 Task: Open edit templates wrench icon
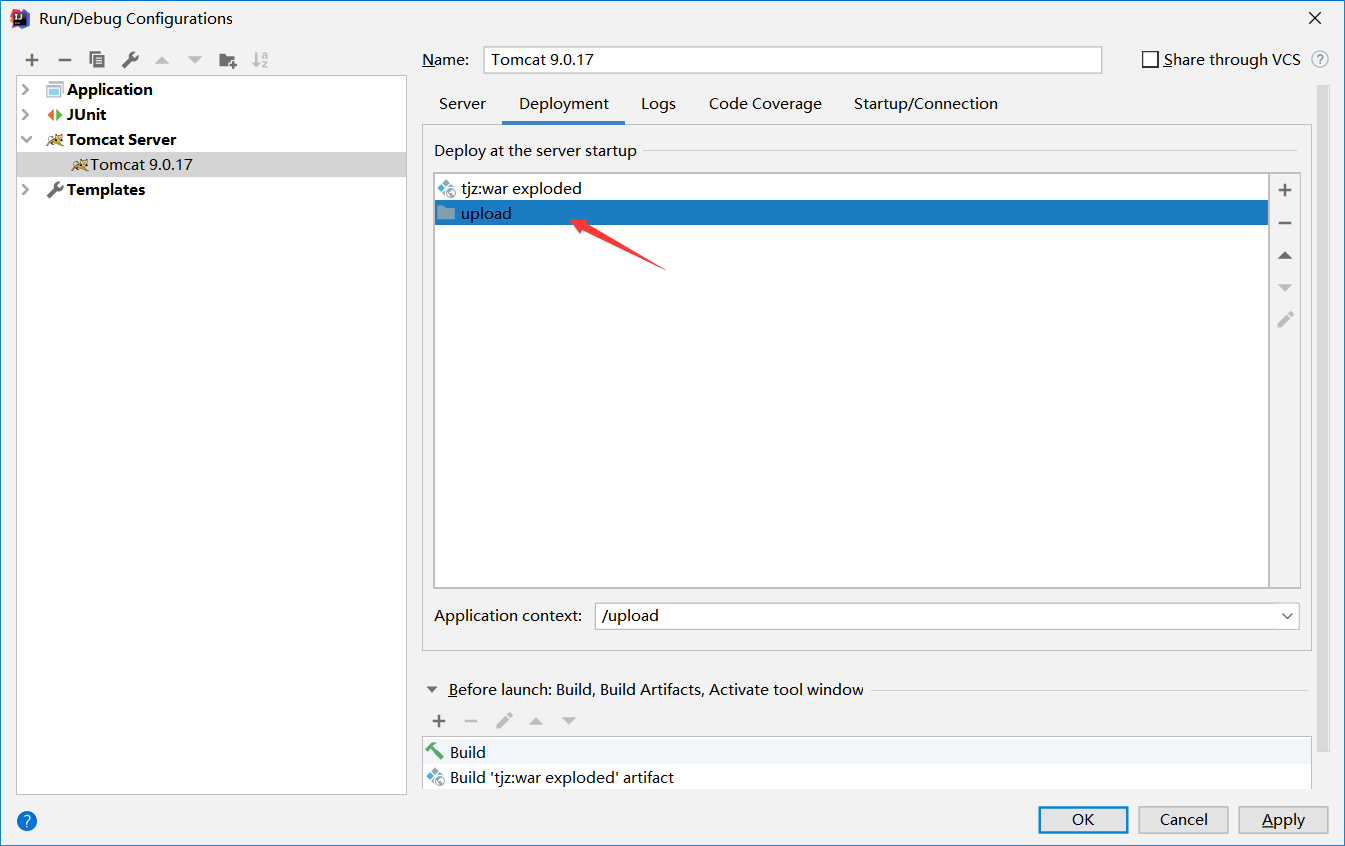tap(130, 60)
